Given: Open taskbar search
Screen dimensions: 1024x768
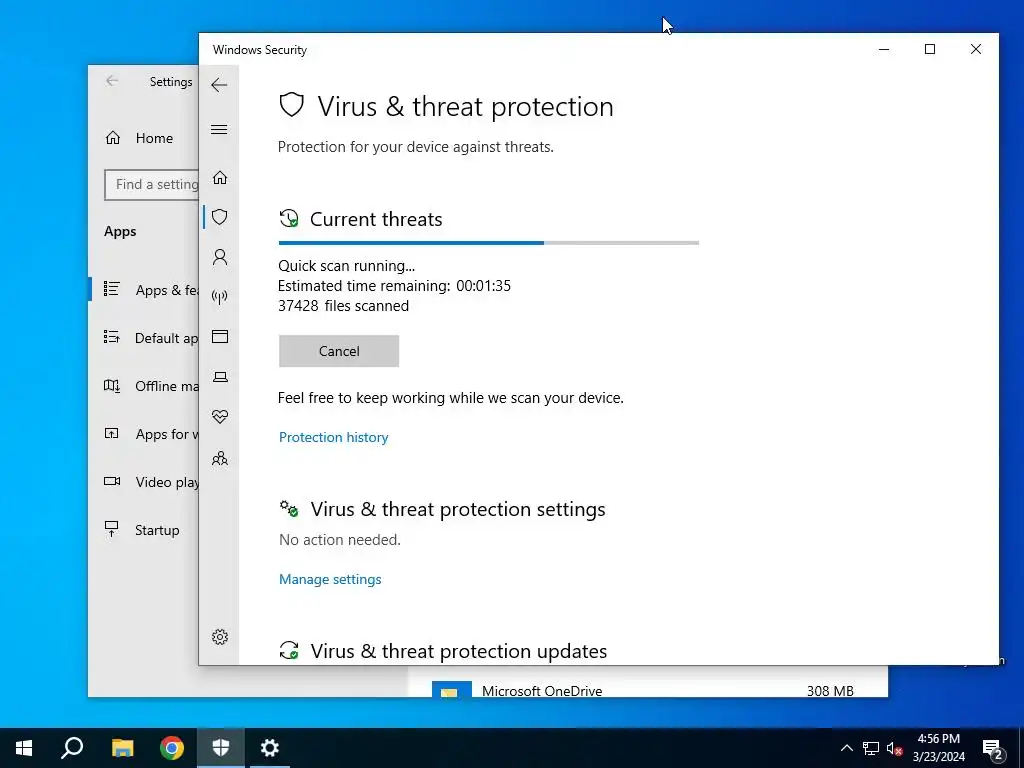Looking at the screenshot, I should 72,748.
